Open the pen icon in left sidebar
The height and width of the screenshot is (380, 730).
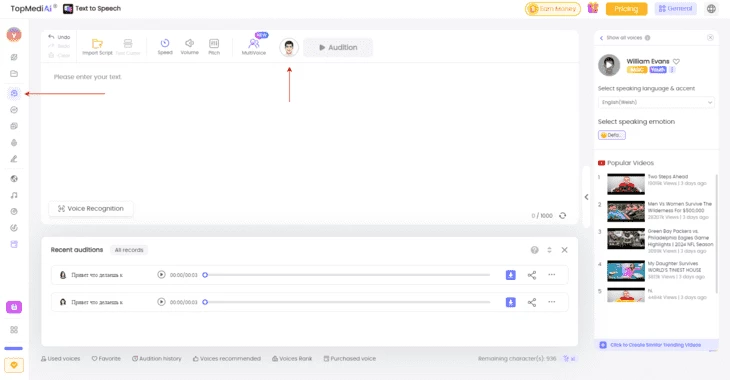(14, 159)
